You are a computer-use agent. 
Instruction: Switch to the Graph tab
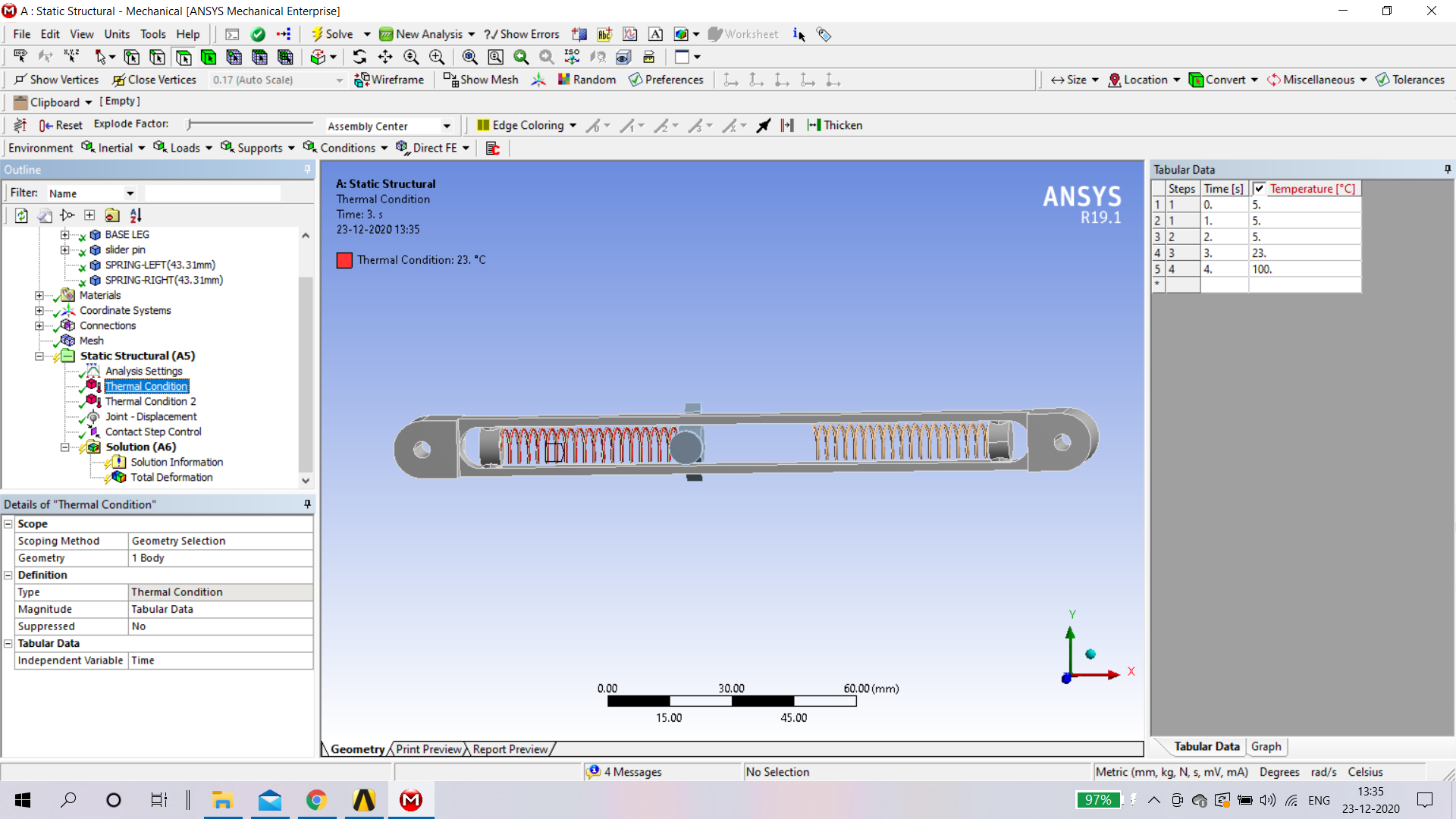1266,747
